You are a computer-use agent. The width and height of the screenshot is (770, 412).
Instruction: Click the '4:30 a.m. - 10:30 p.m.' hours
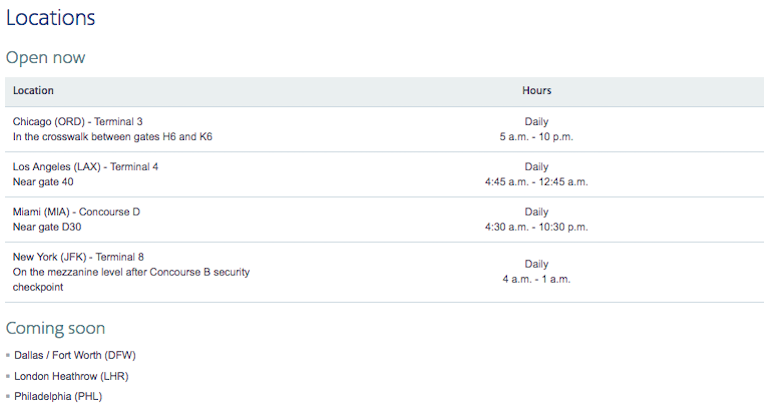536,227
